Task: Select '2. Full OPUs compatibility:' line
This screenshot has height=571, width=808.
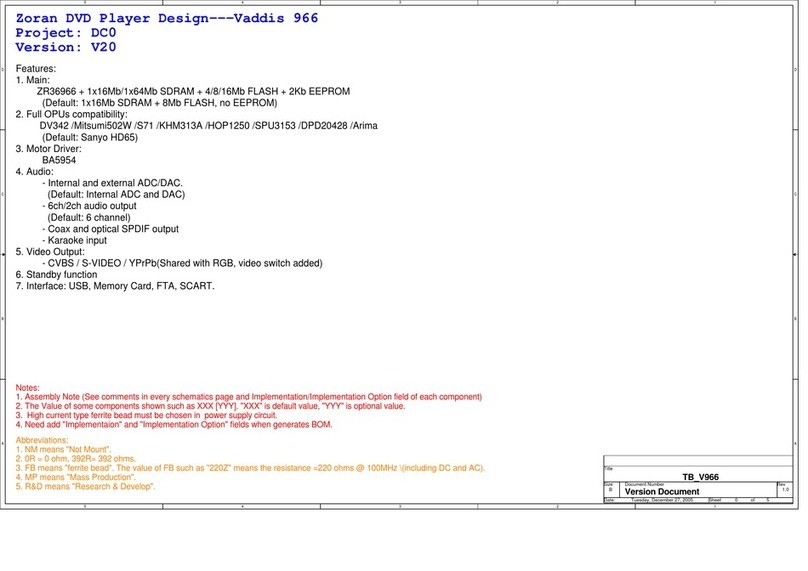Action: (x=72, y=114)
